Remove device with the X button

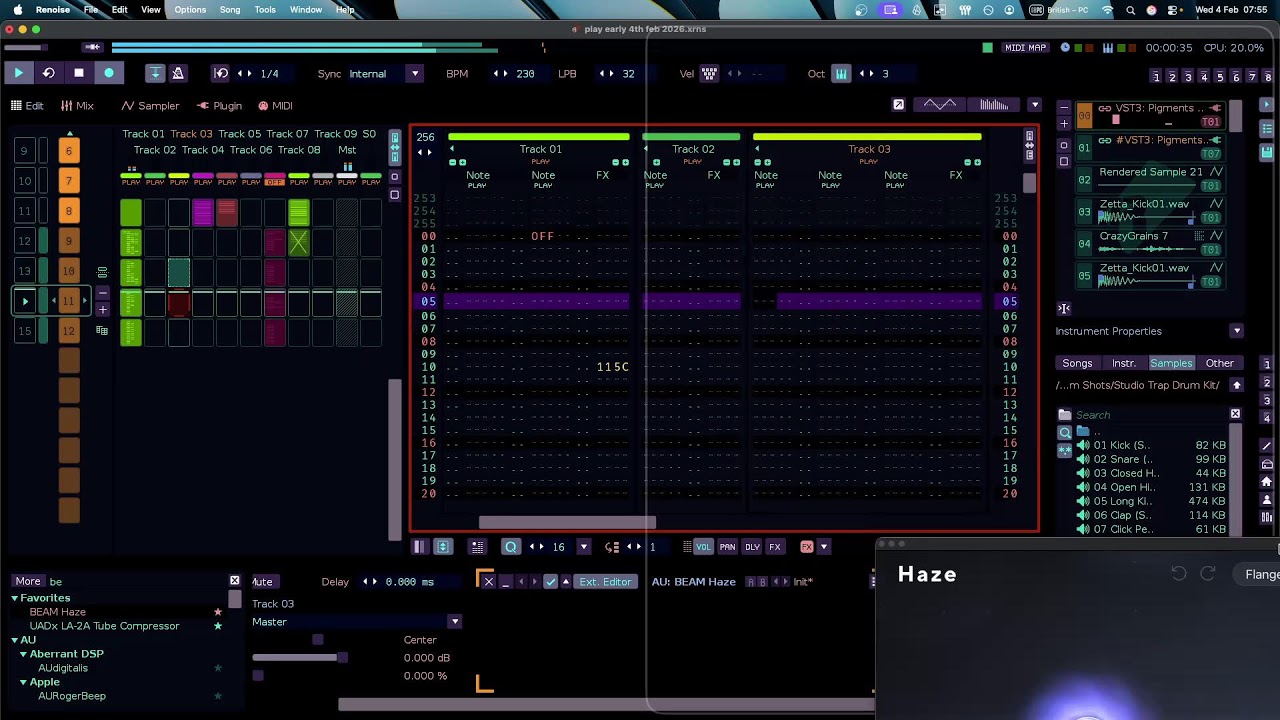[488, 582]
